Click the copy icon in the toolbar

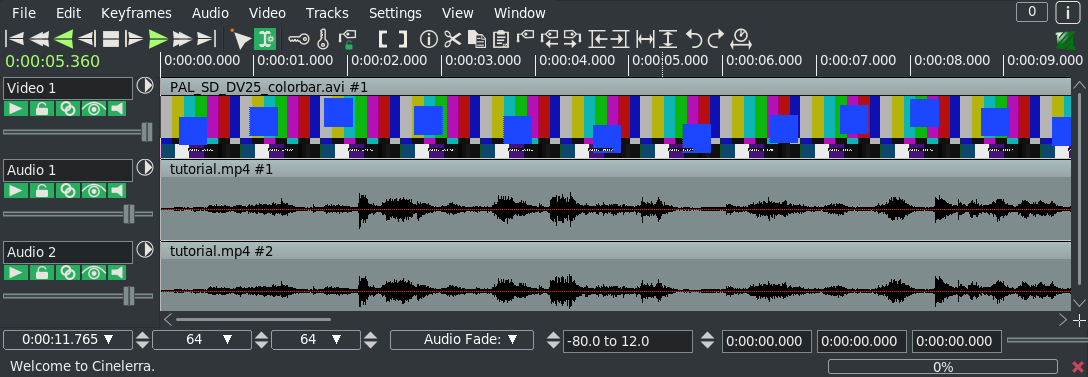pos(476,39)
